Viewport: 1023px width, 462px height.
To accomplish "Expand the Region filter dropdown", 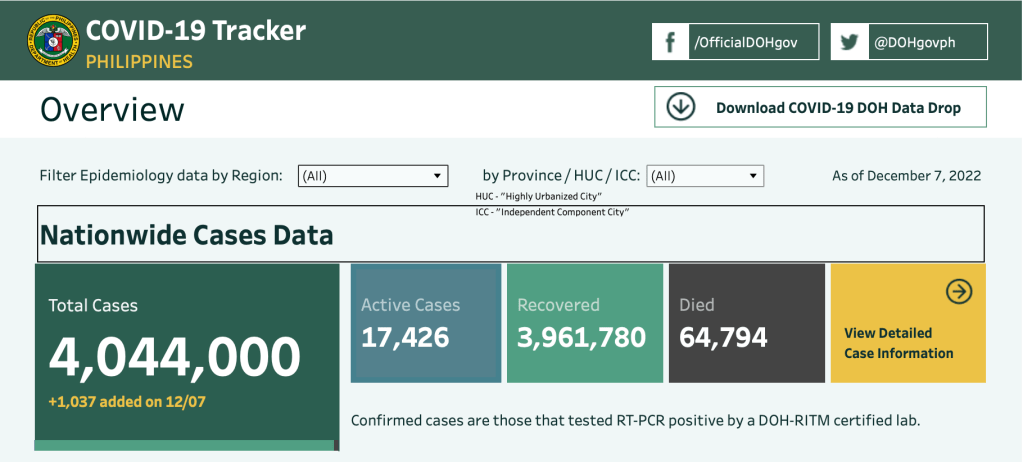I will click(372, 177).
